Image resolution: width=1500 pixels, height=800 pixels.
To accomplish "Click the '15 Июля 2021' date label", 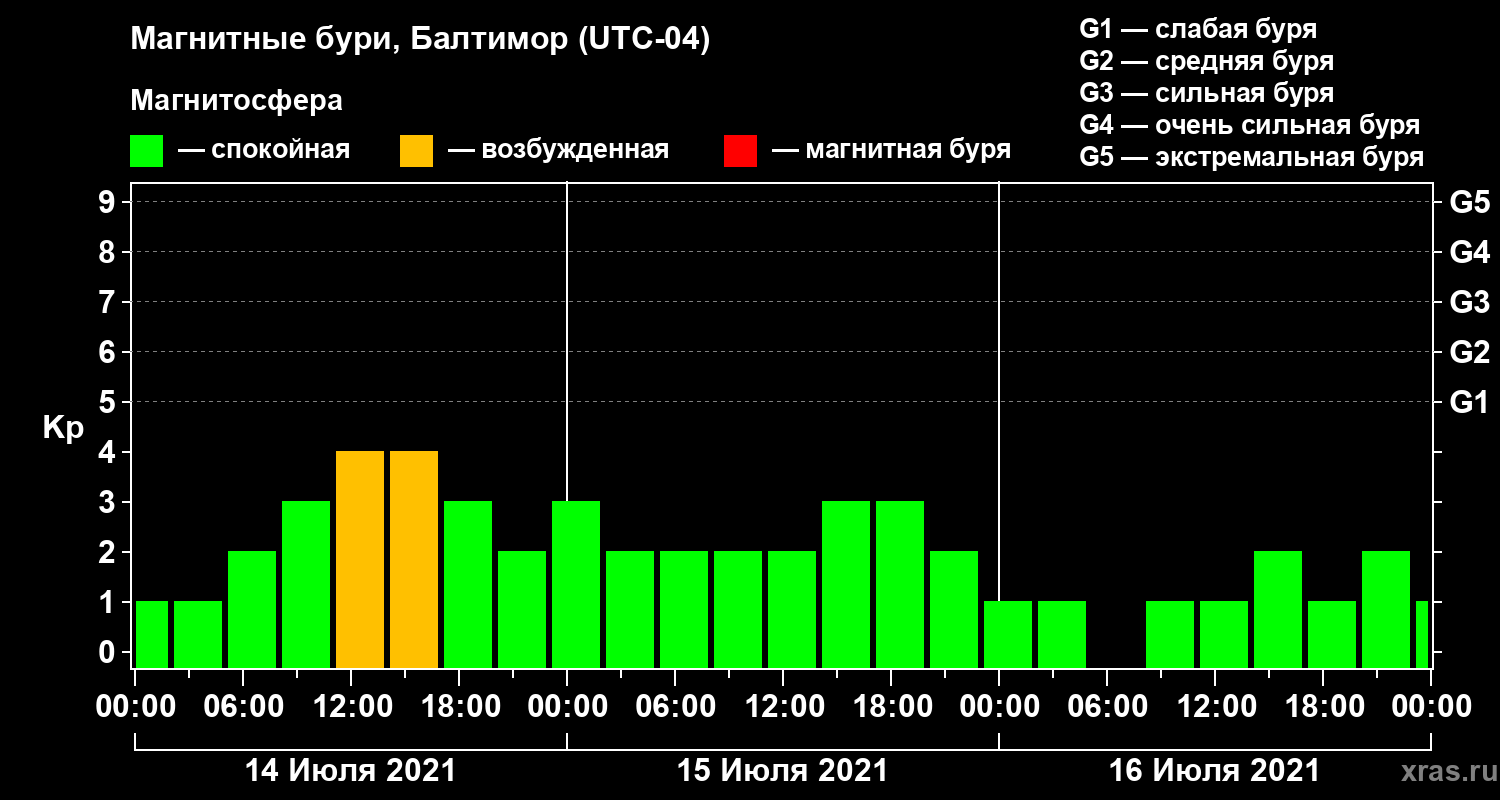I will (783, 771).
